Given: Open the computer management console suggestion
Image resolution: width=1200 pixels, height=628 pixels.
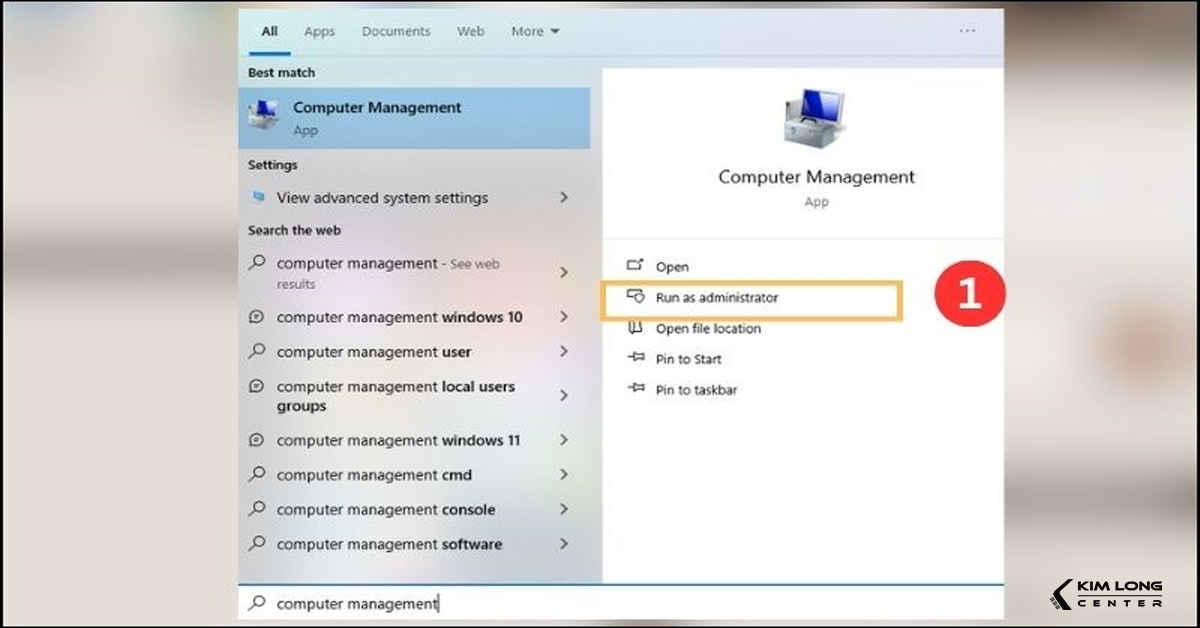Looking at the screenshot, I should pos(385,510).
